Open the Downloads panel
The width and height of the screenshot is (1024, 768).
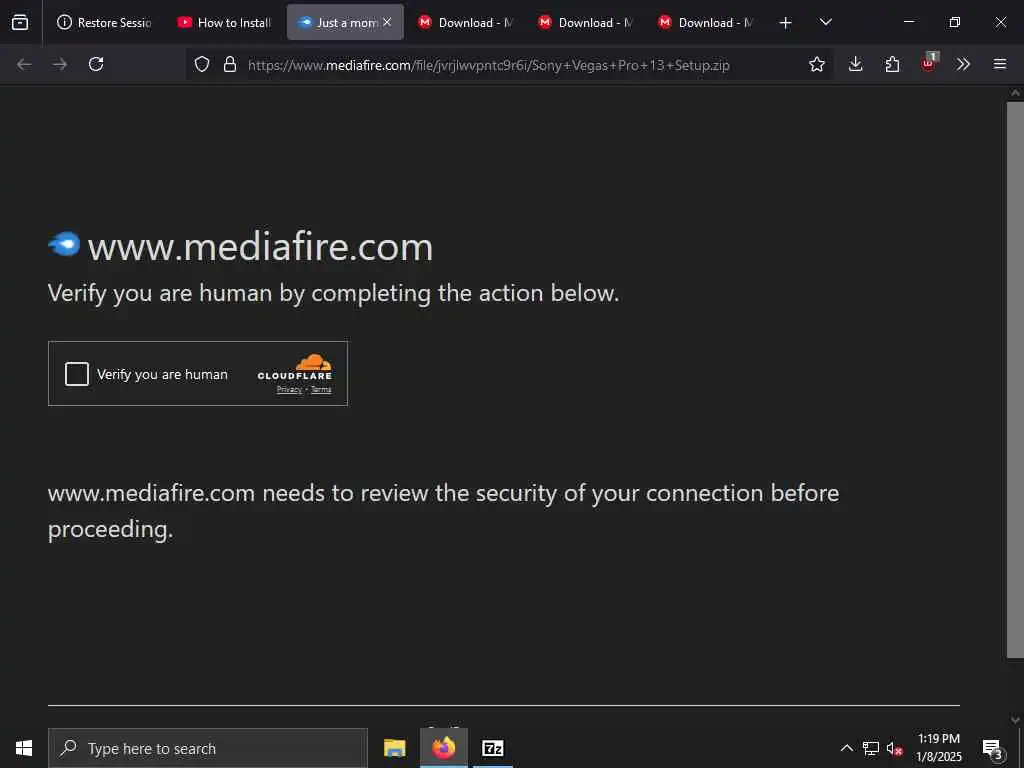click(856, 64)
